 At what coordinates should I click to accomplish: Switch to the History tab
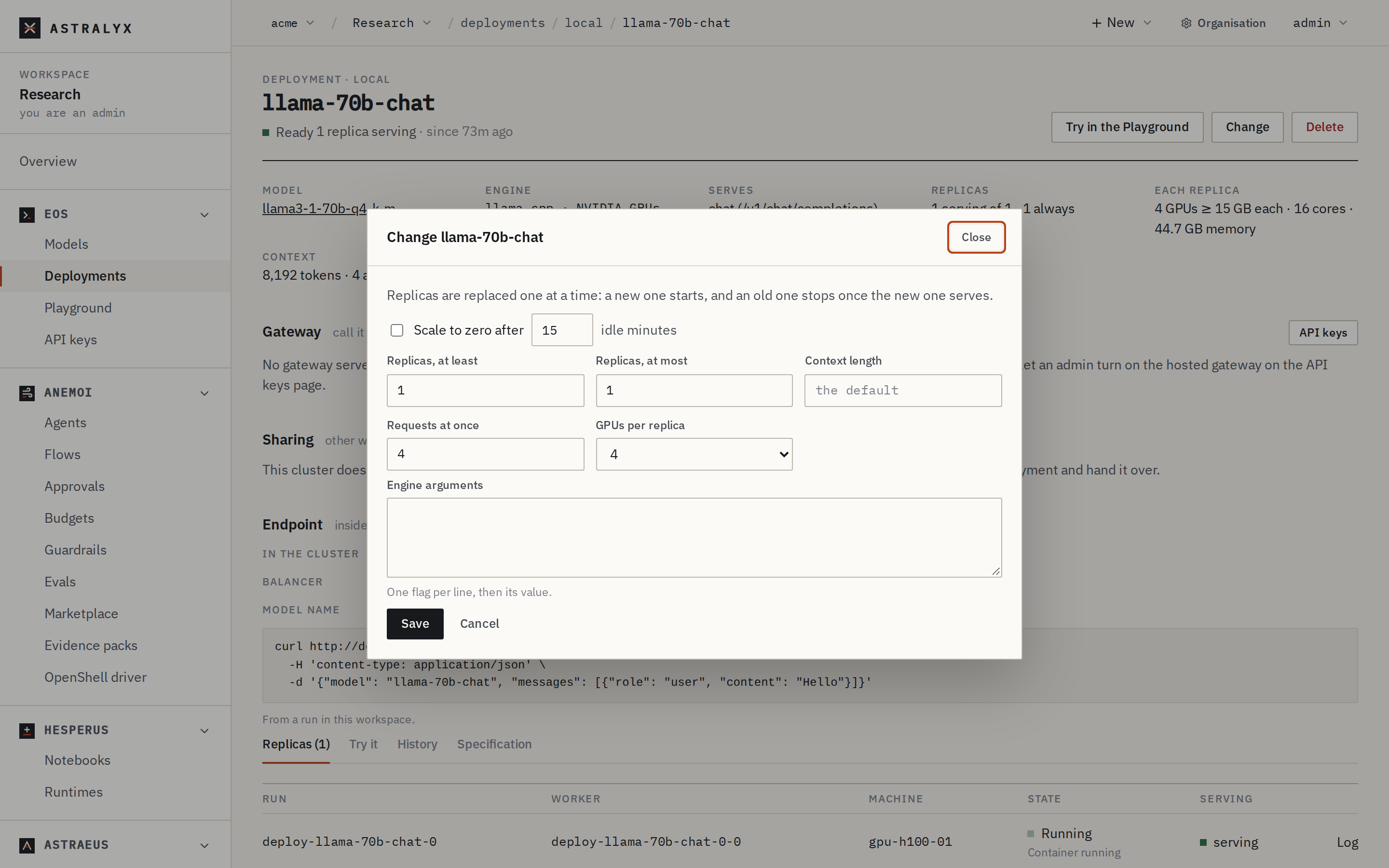point(417,744)
